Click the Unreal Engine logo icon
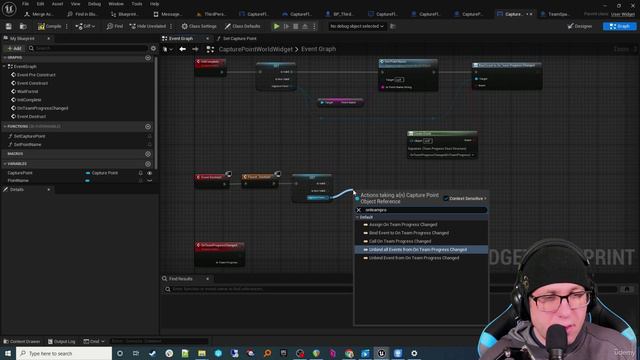Viewport: 640px width, 360px height. (x=9, y=8)
